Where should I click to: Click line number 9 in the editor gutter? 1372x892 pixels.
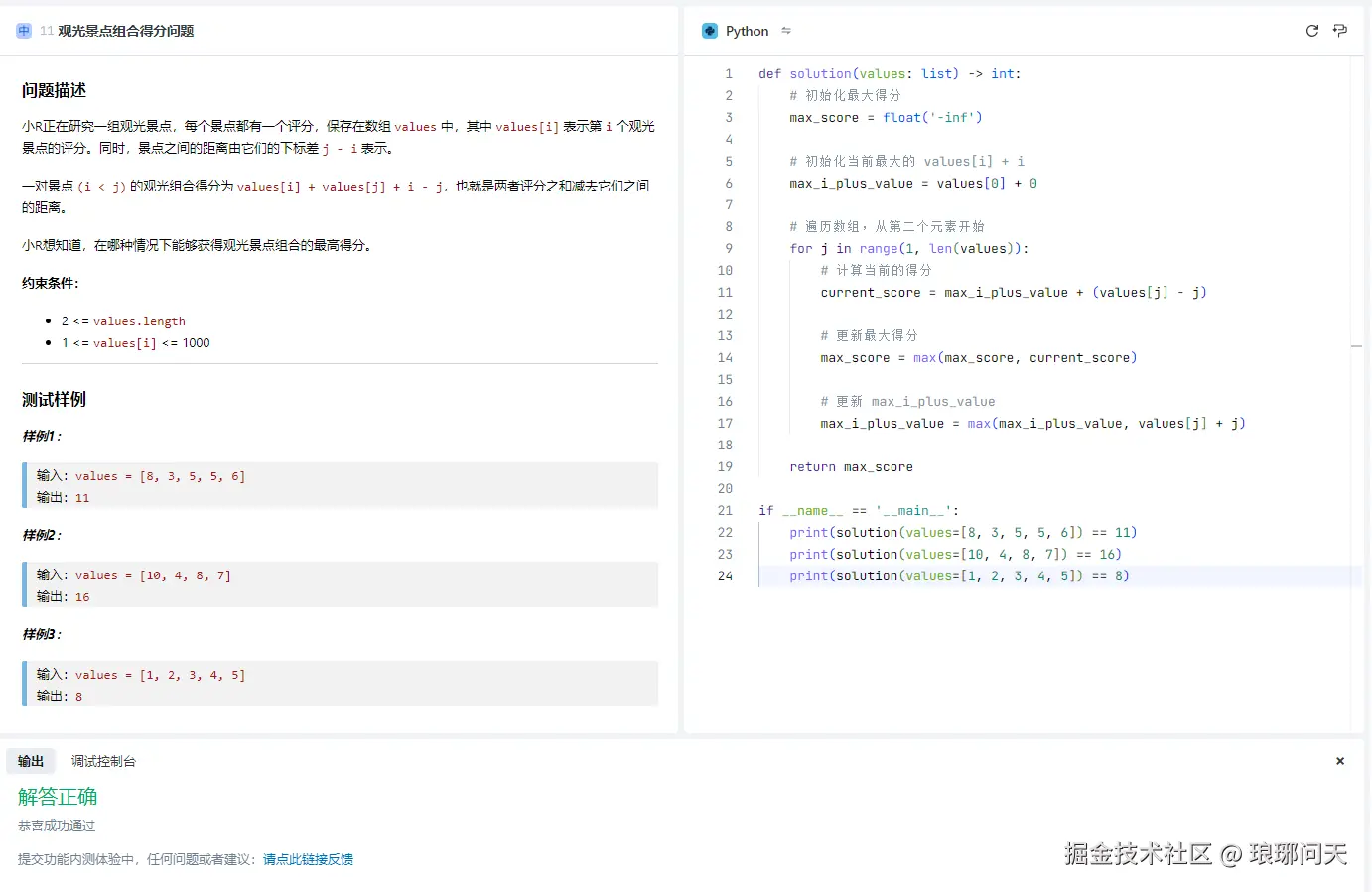pyautogui.click(x=728, y=249)
